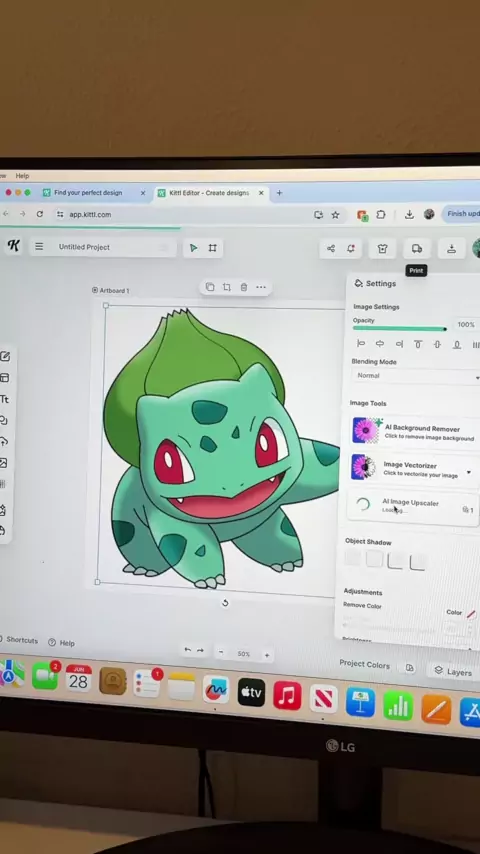Open the Elements shapes tool in the left sidebar
Image resolution: width=480 pixels, height=854 pixels.
4,420
